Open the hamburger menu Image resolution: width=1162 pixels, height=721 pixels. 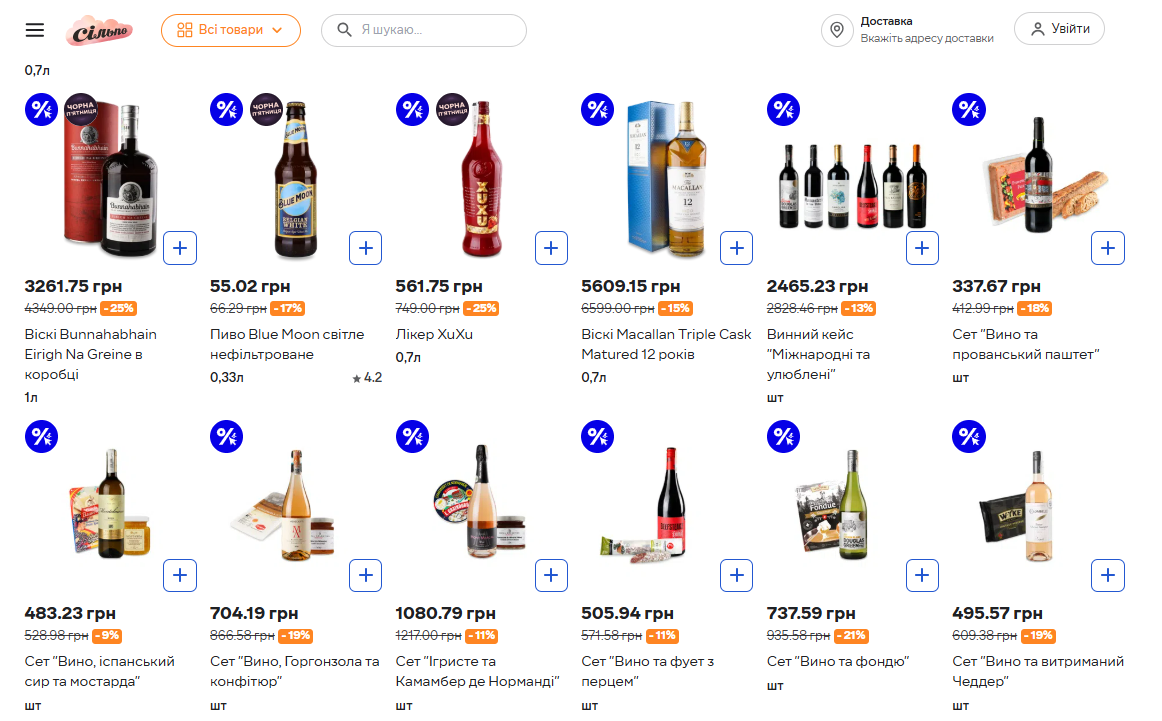tap(35, 30)
